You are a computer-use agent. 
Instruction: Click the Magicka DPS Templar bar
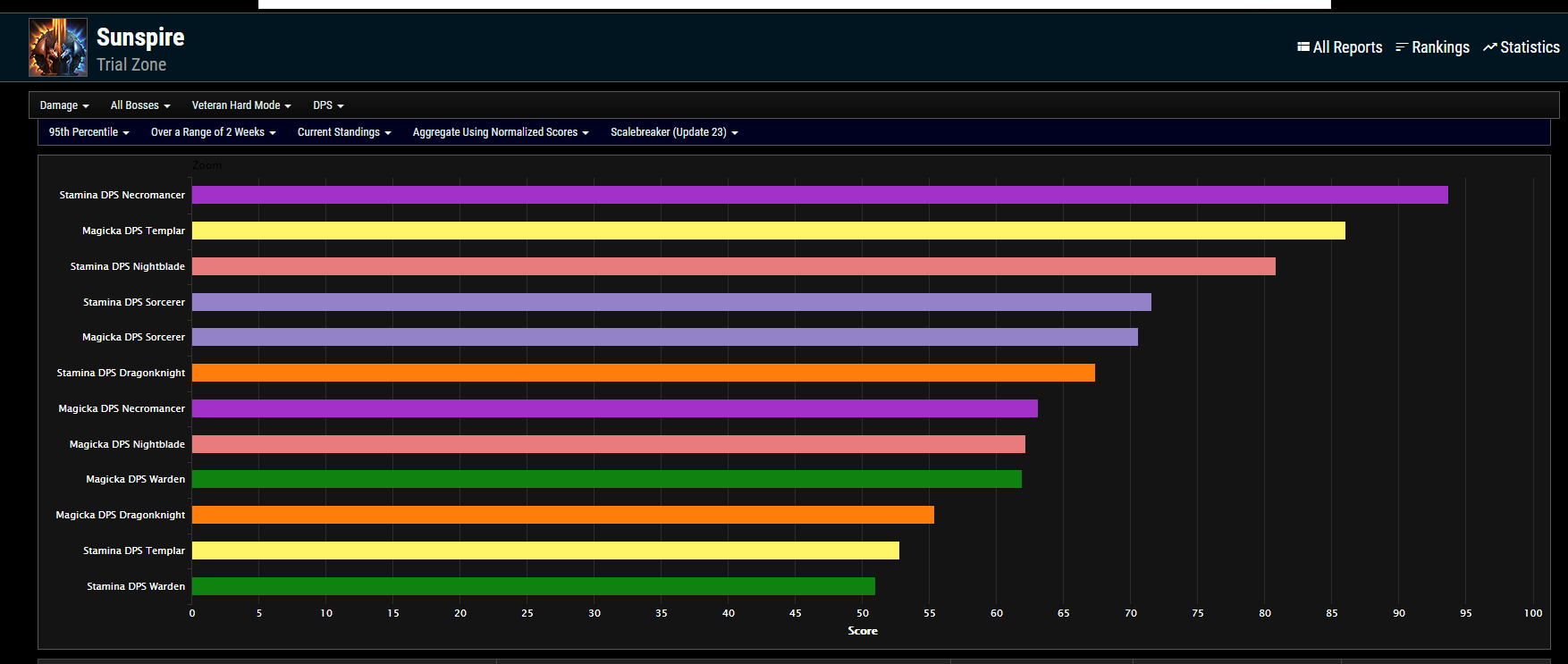769,231
